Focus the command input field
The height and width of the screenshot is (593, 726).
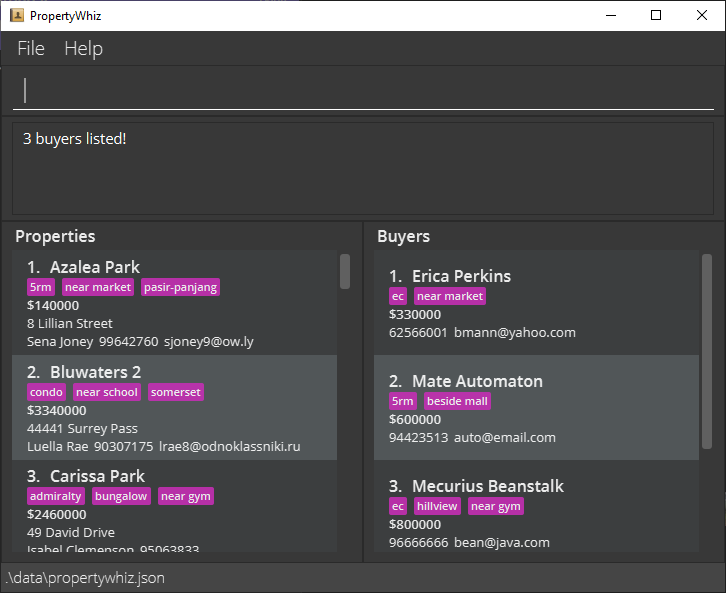(363, 90)
